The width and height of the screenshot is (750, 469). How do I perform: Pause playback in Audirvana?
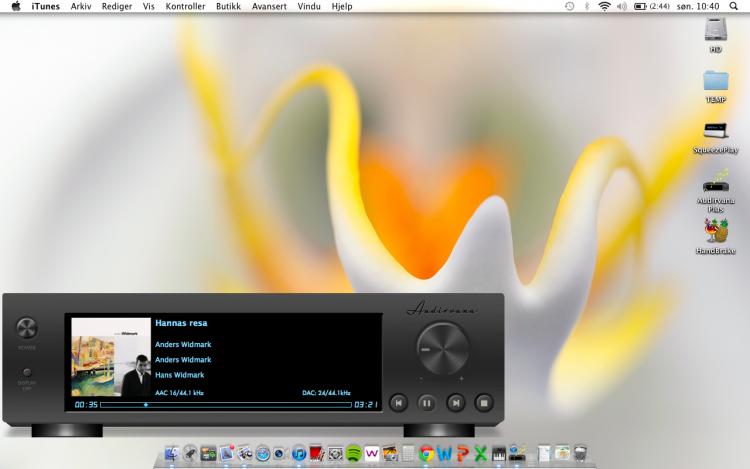coord(426,403)
